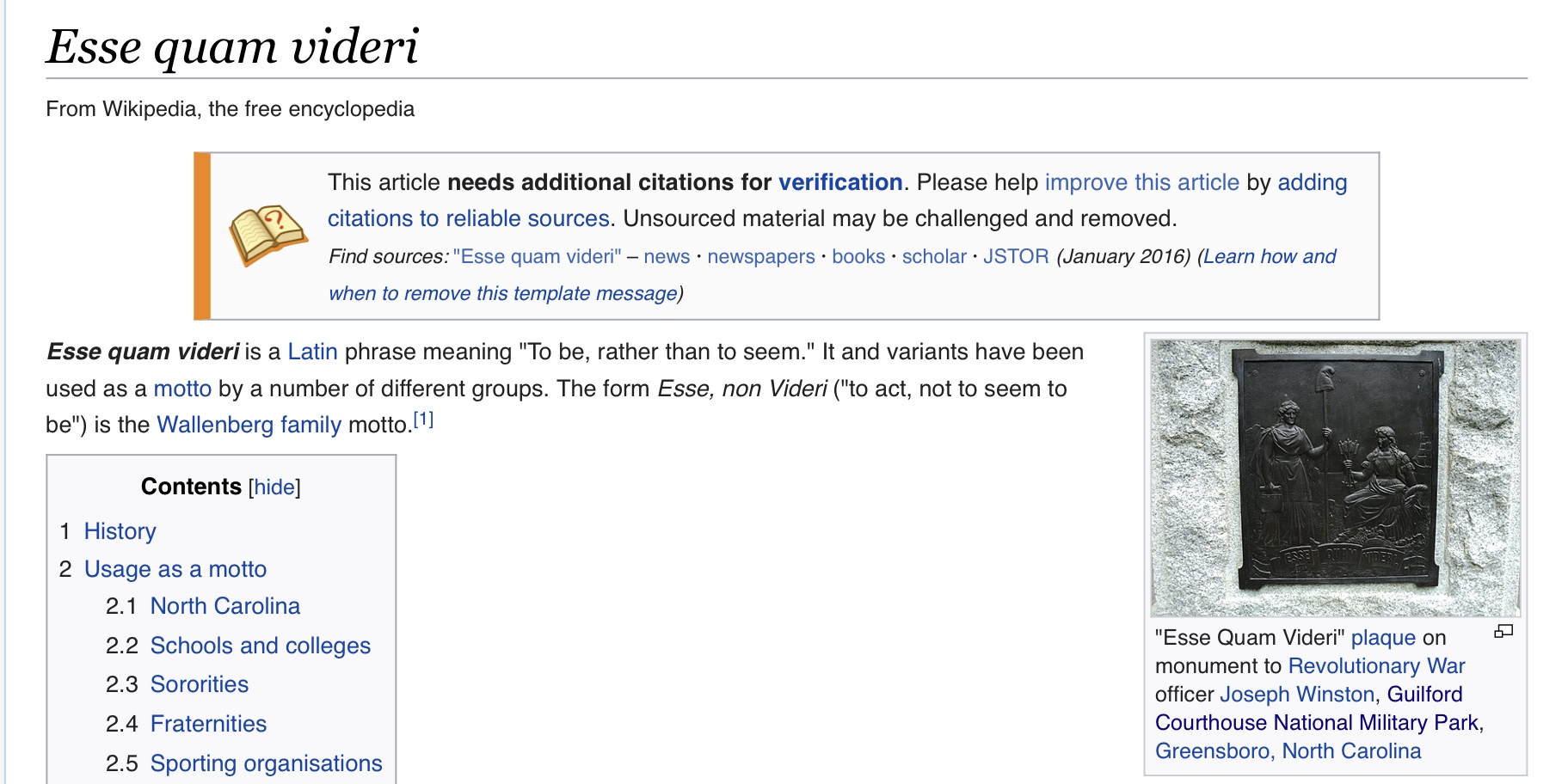The image size is (1568, 784).
Task: Jump to the History section
Action: [x=120, y=531]
